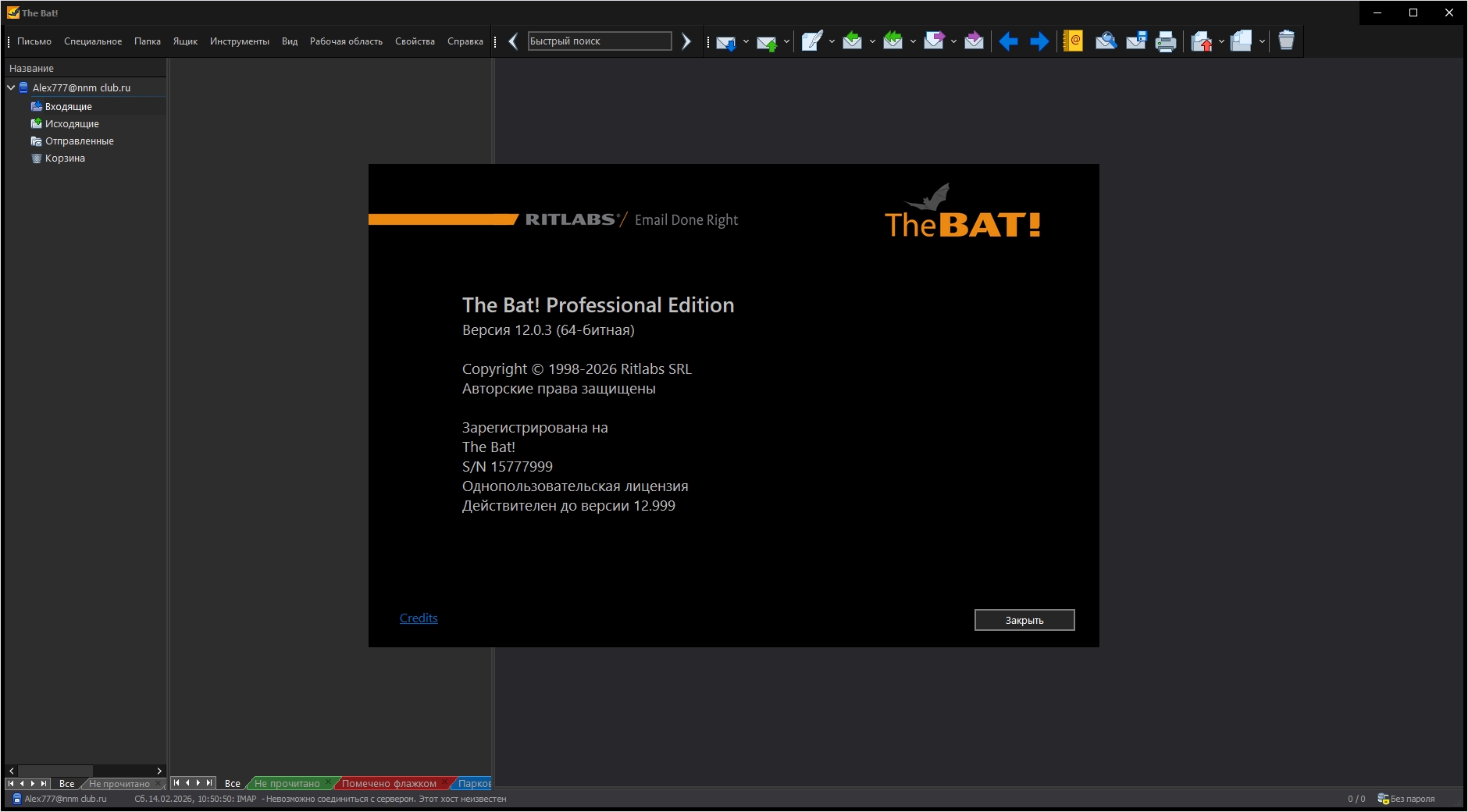The height and width of the screenshot is (812, 1468).
Task: Open the Инструменты menu
Action: [239, 41]
